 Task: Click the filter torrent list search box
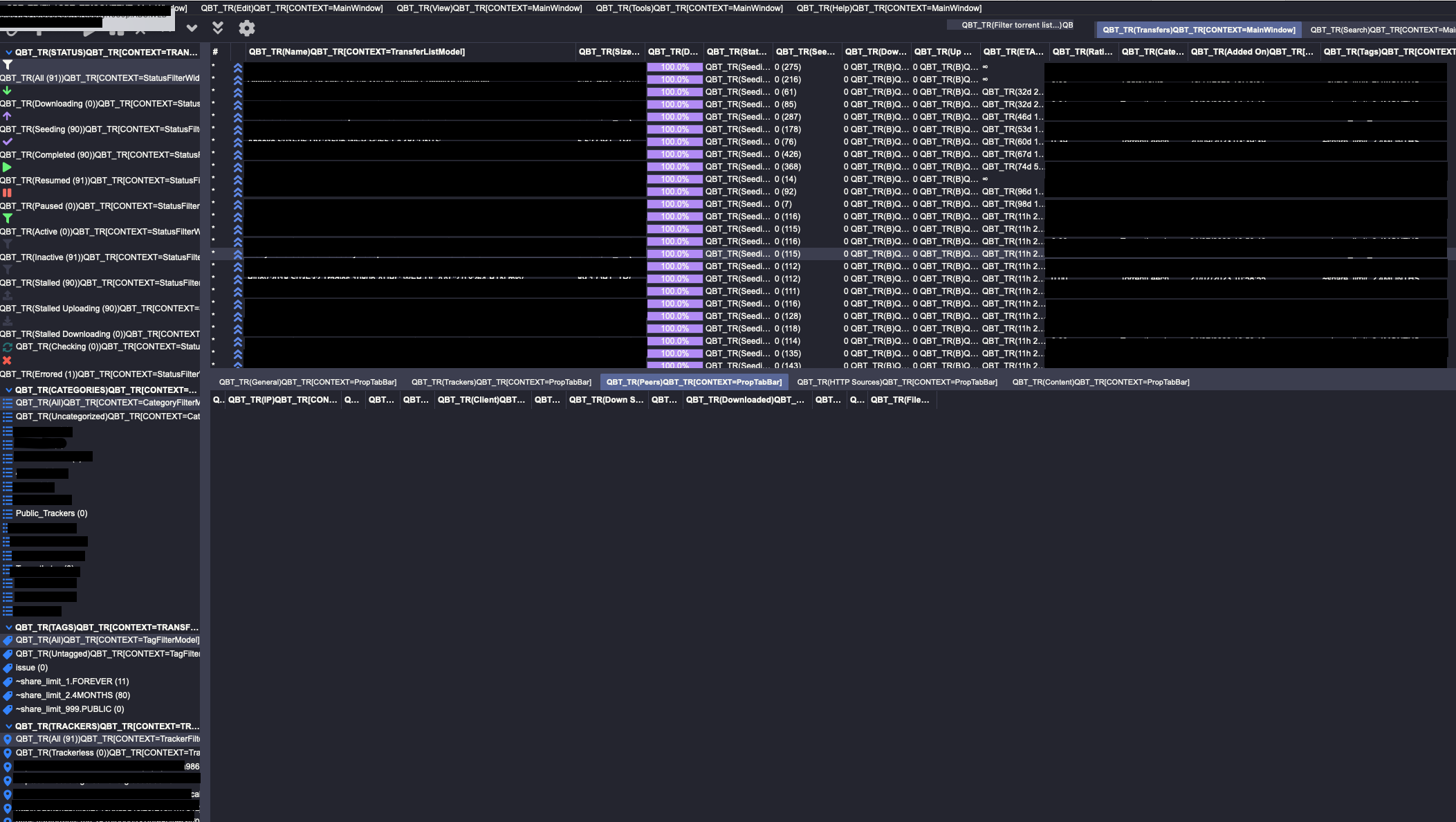(1010, 24)
